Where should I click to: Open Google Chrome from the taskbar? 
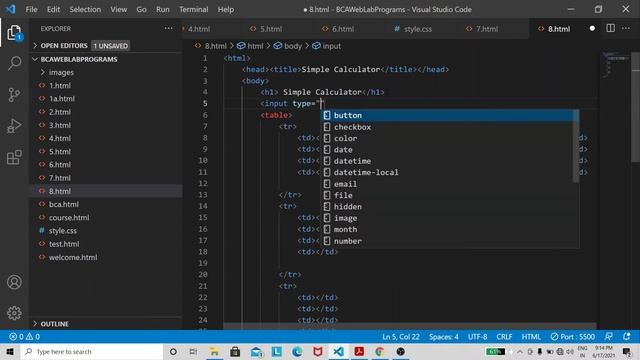[x=380, y=351]
